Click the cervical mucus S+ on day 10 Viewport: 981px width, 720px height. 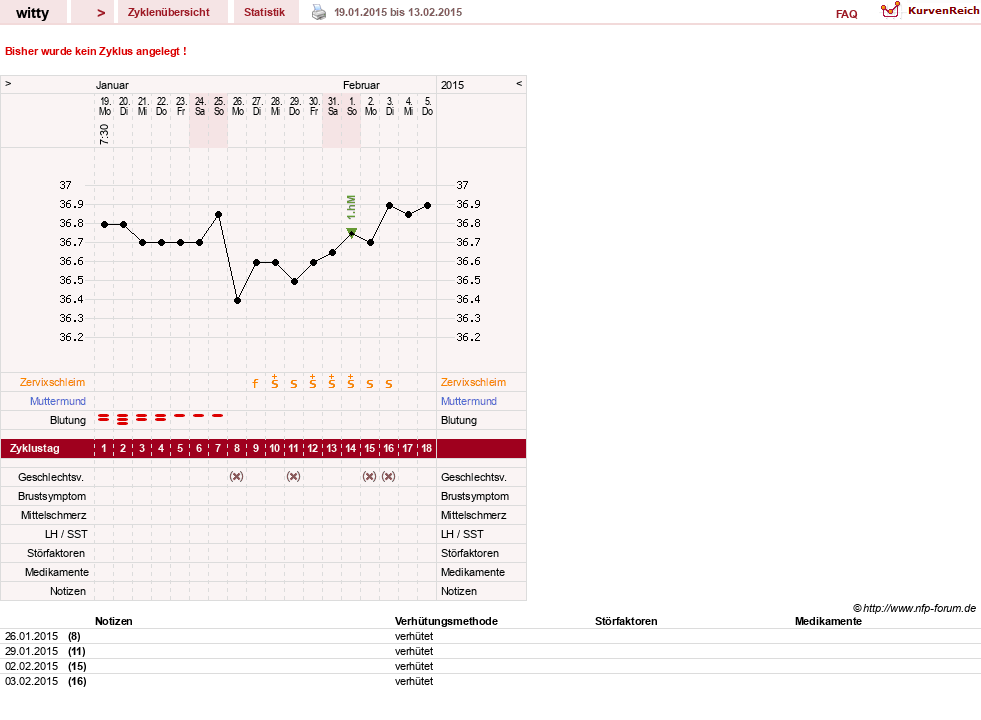pos(275,382)
